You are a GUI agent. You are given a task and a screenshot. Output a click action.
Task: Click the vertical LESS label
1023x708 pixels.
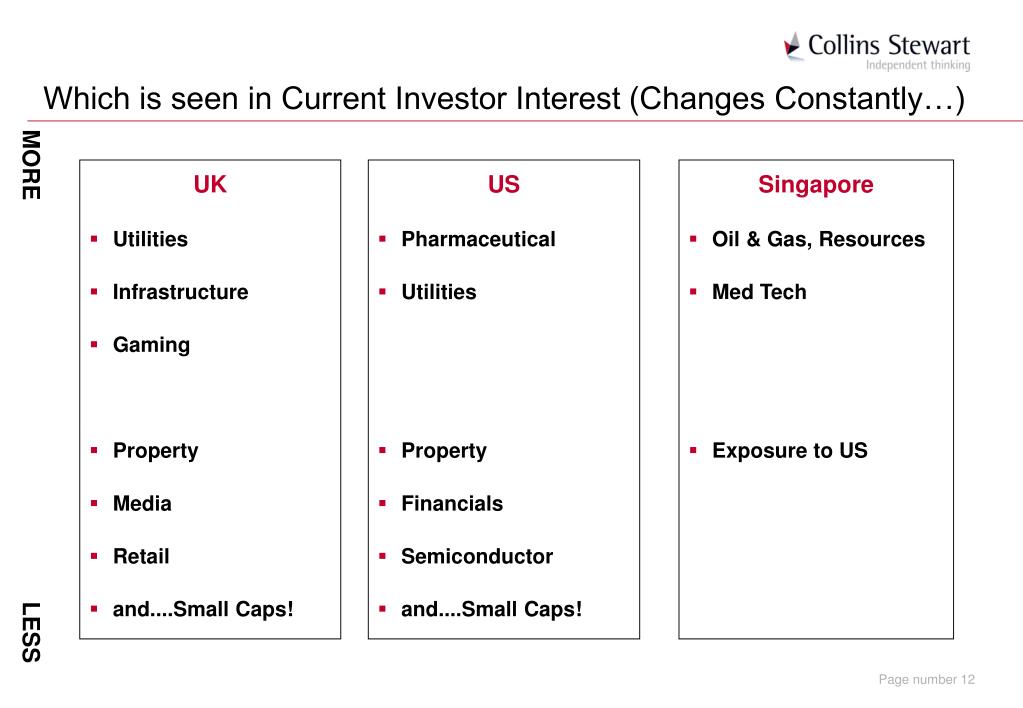pos(31,632)
